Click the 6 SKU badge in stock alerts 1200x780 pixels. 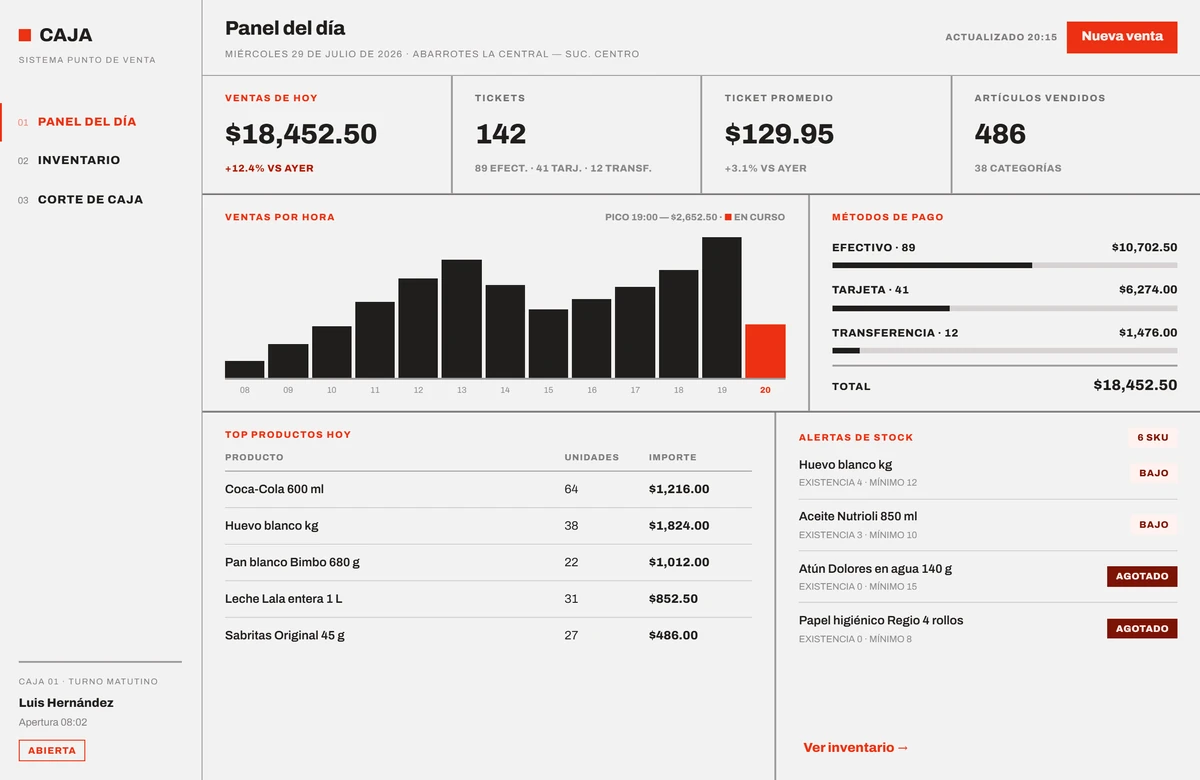pyautogui.click(x=1153, y=437)
